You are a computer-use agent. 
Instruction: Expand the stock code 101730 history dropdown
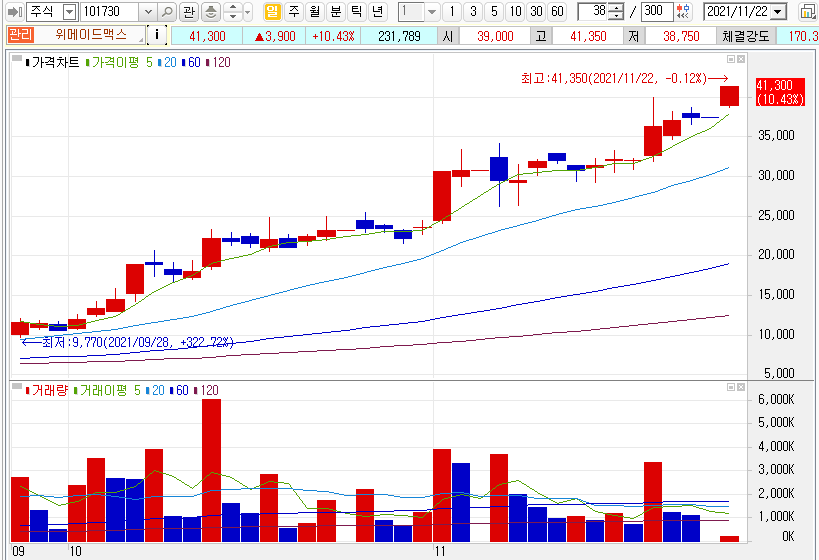(148, 11)
